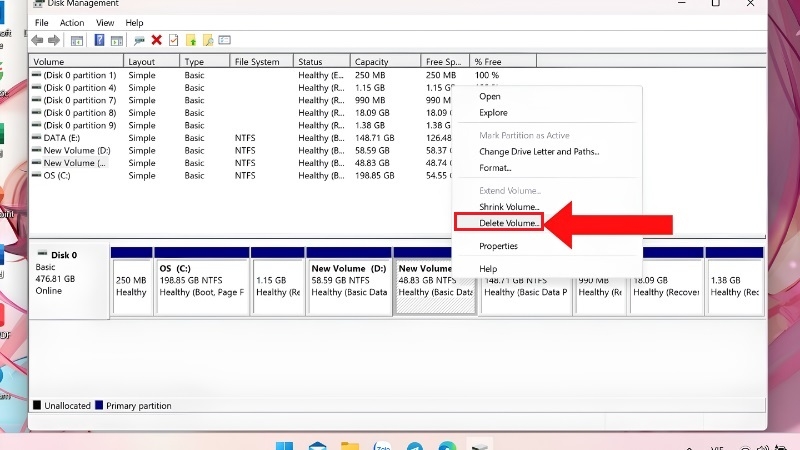Select Change Drive Letter and Paths

click(539, 152)
